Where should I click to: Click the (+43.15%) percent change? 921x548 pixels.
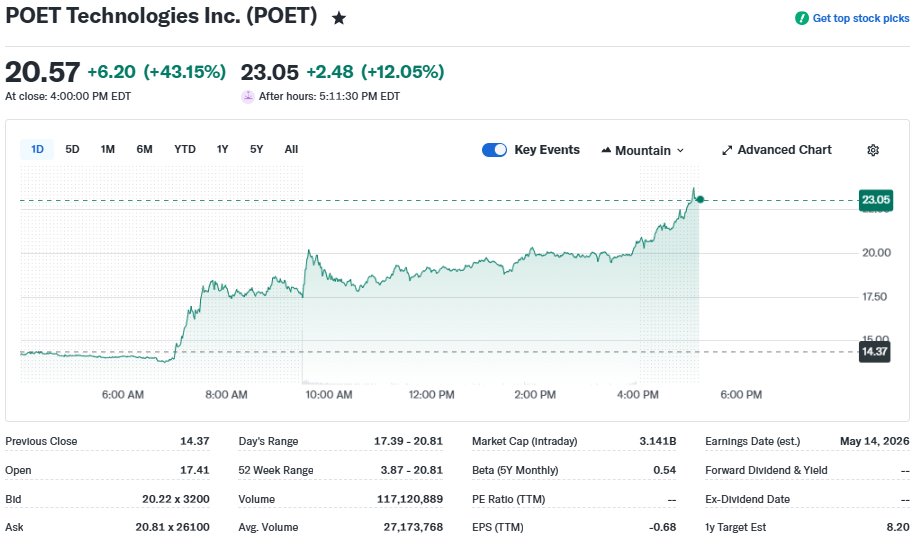pyautogui.click(x=184, y=72)
